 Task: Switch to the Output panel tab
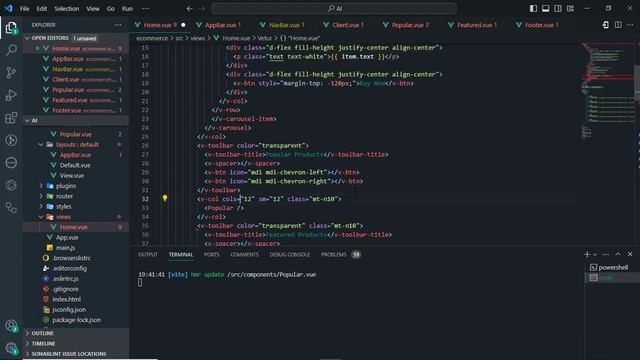[x=148, y=254]
